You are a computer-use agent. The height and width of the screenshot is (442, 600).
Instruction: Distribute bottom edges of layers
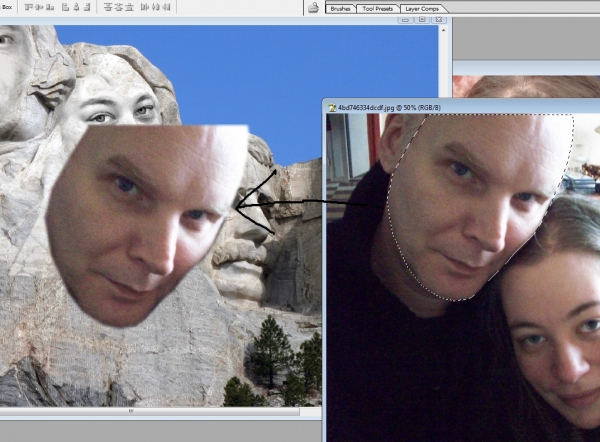point(130,7)
